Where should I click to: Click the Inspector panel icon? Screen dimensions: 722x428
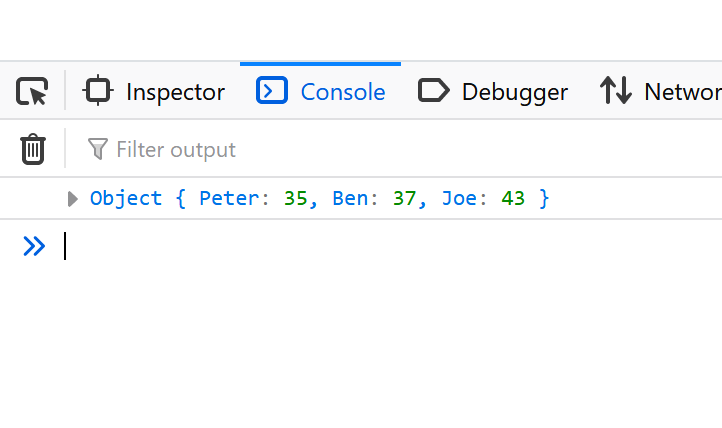click(97, 91)
